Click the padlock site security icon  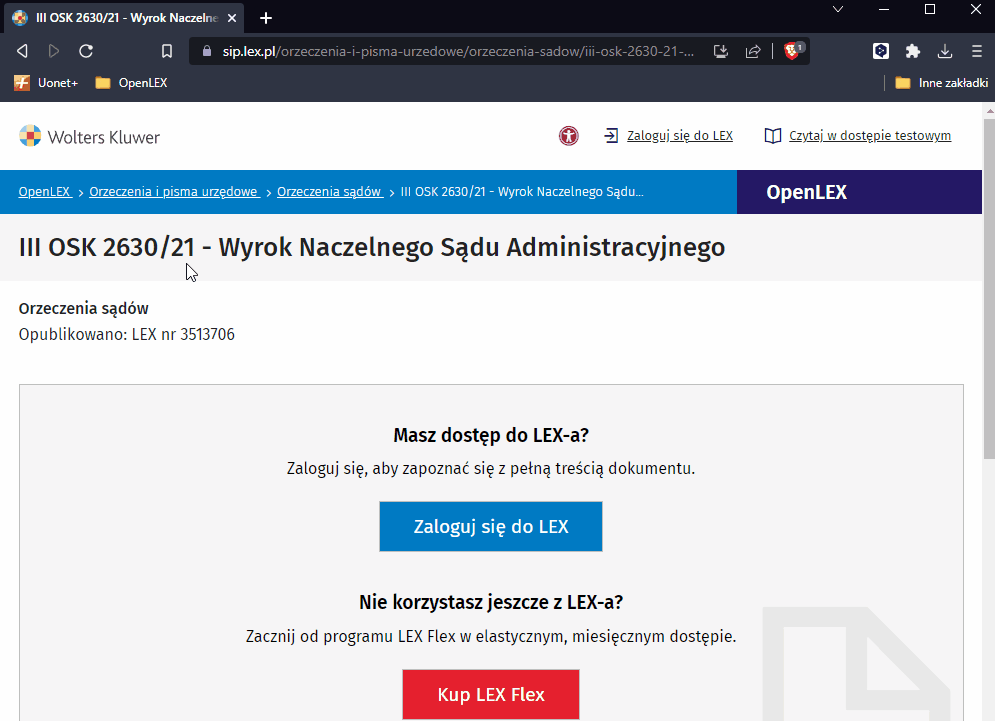(x=206, y=51)
